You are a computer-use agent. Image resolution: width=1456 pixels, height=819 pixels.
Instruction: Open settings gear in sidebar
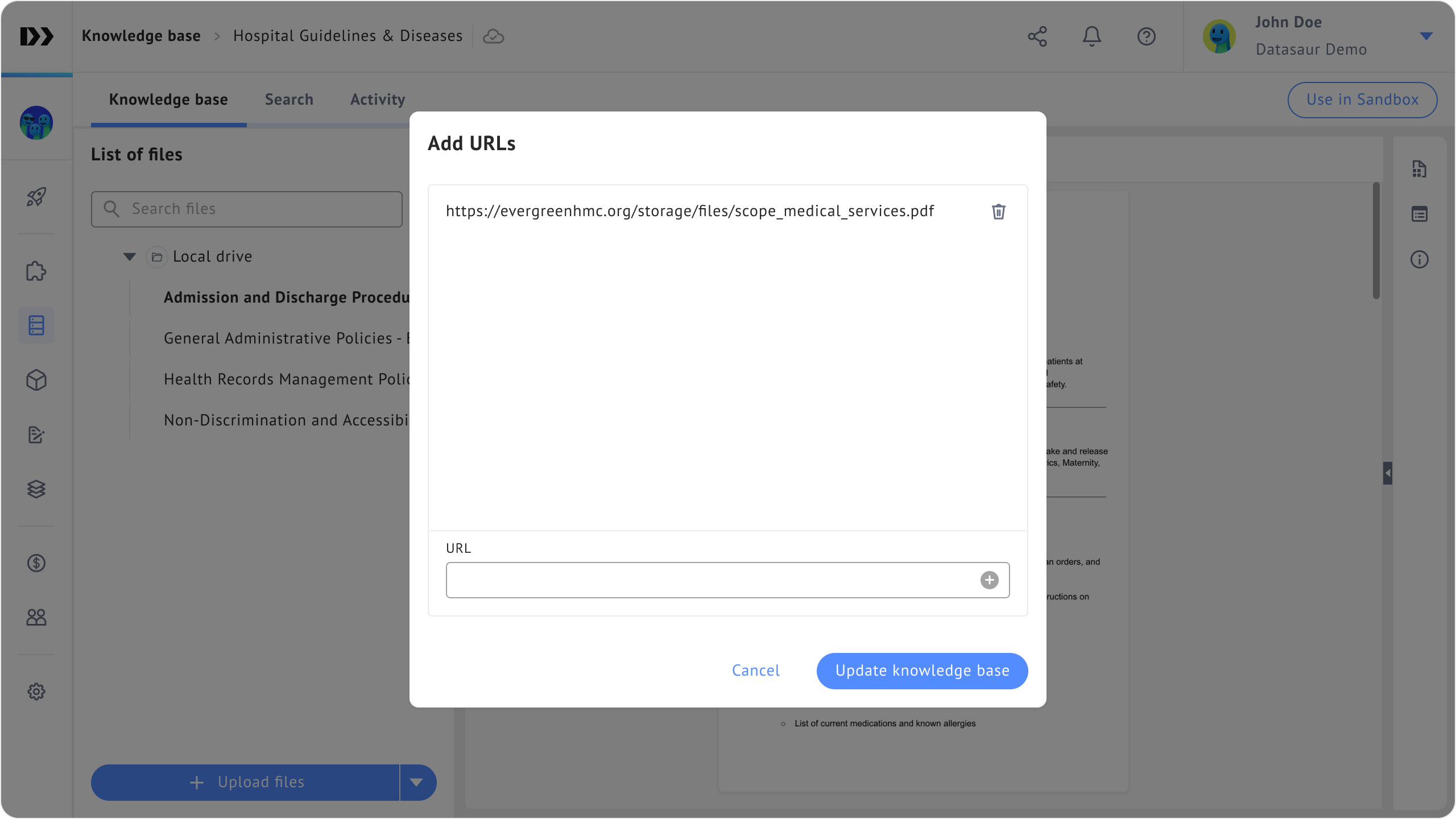tap(36, 692)
